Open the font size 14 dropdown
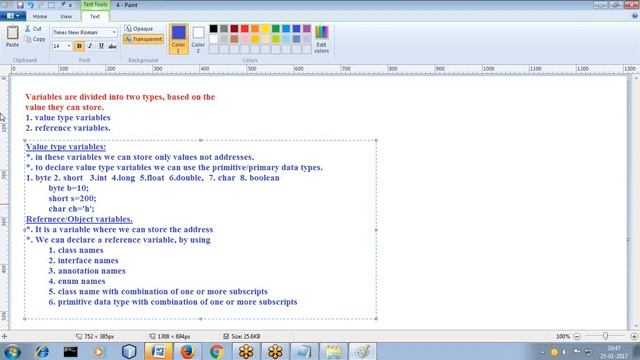 [69, 46]
